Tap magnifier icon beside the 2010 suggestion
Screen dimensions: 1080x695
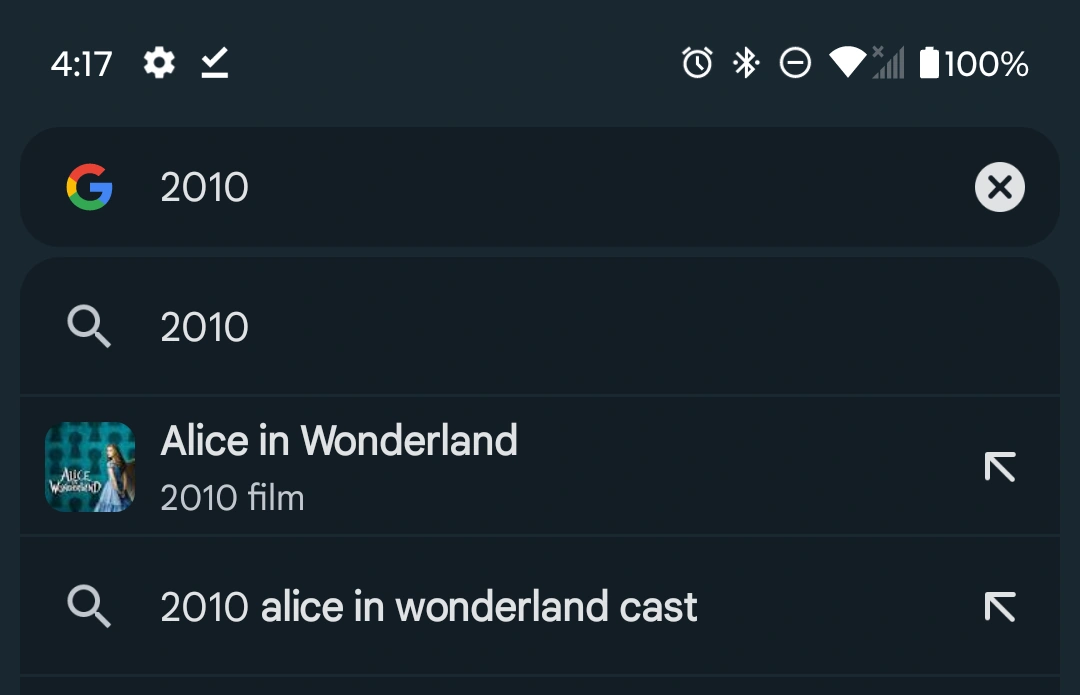89,327
